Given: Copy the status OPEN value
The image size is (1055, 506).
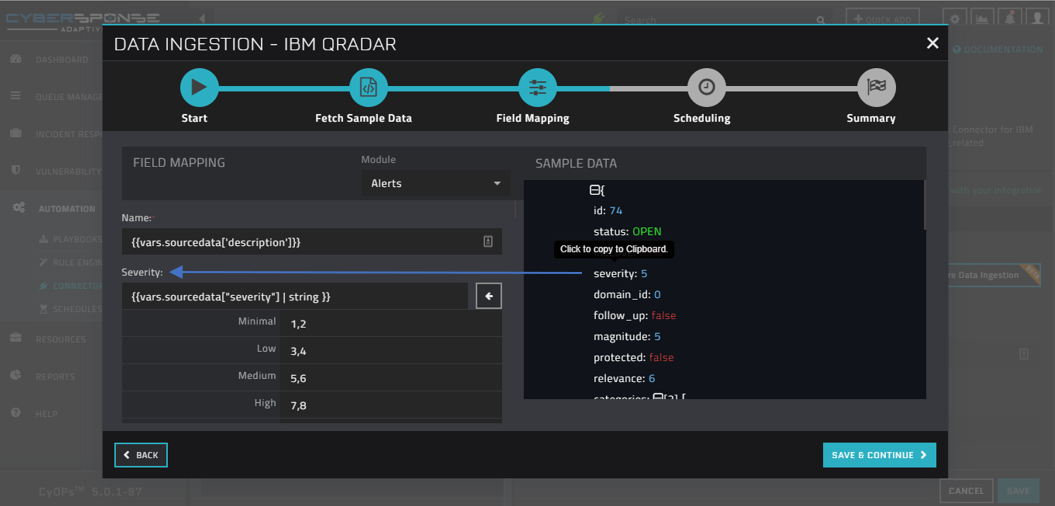Looking at the screenshot, I should tap(646, 232).
